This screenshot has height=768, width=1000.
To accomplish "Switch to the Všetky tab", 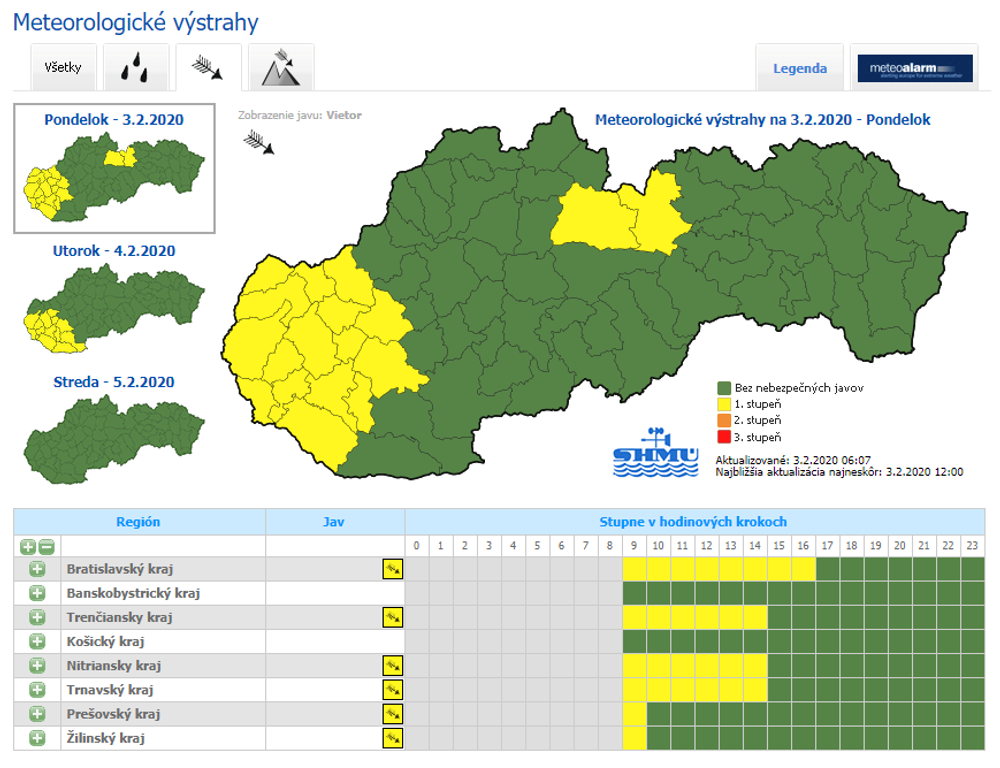I will 63,69.
